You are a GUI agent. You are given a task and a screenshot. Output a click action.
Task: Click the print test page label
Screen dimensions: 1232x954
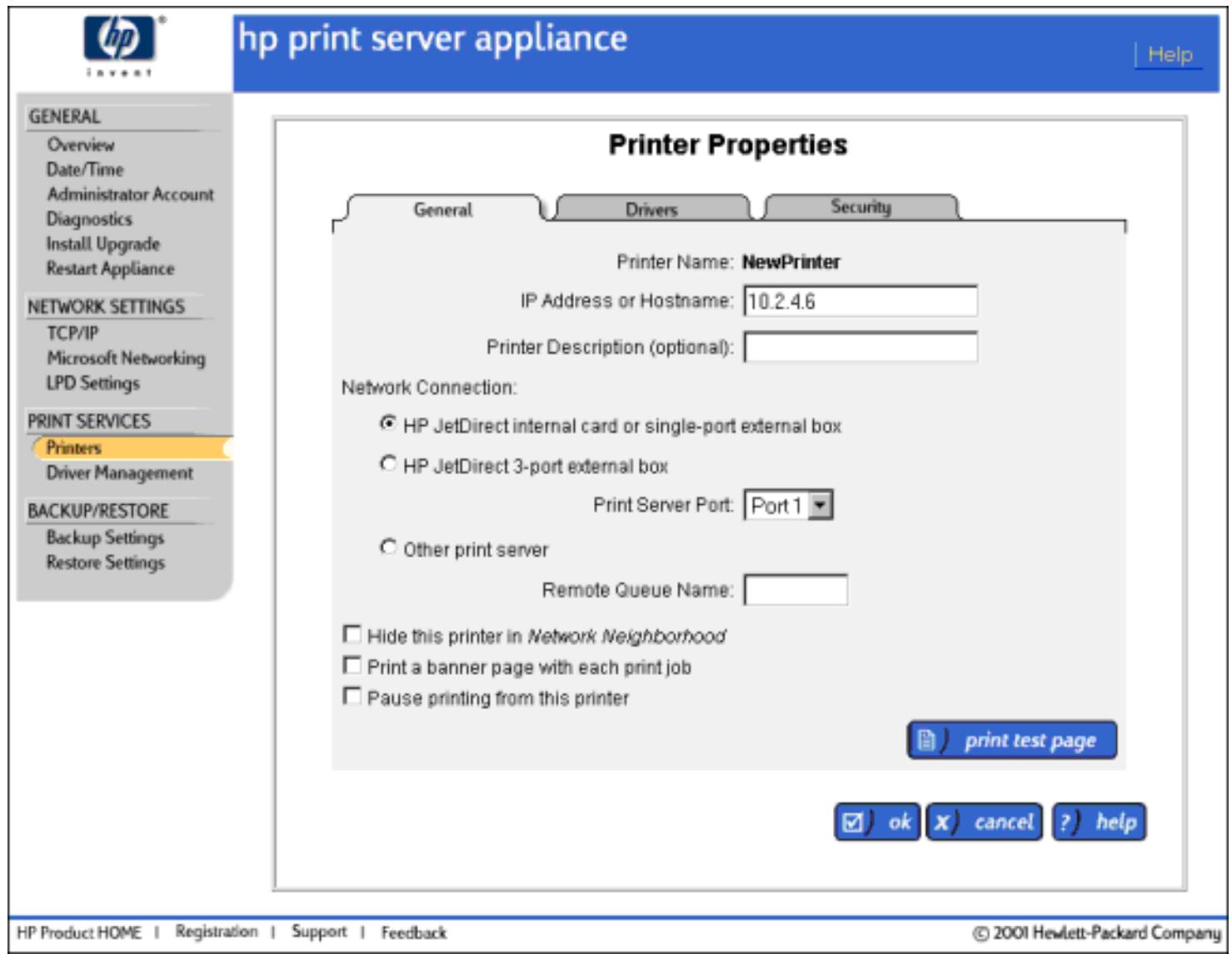click(1030, 741)
